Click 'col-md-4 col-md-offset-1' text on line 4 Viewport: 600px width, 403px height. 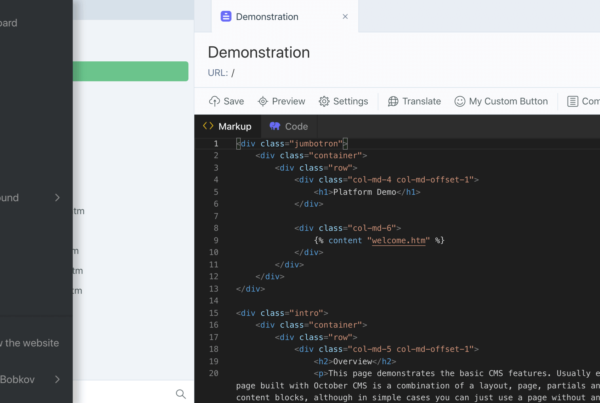(x=411, y=179)
